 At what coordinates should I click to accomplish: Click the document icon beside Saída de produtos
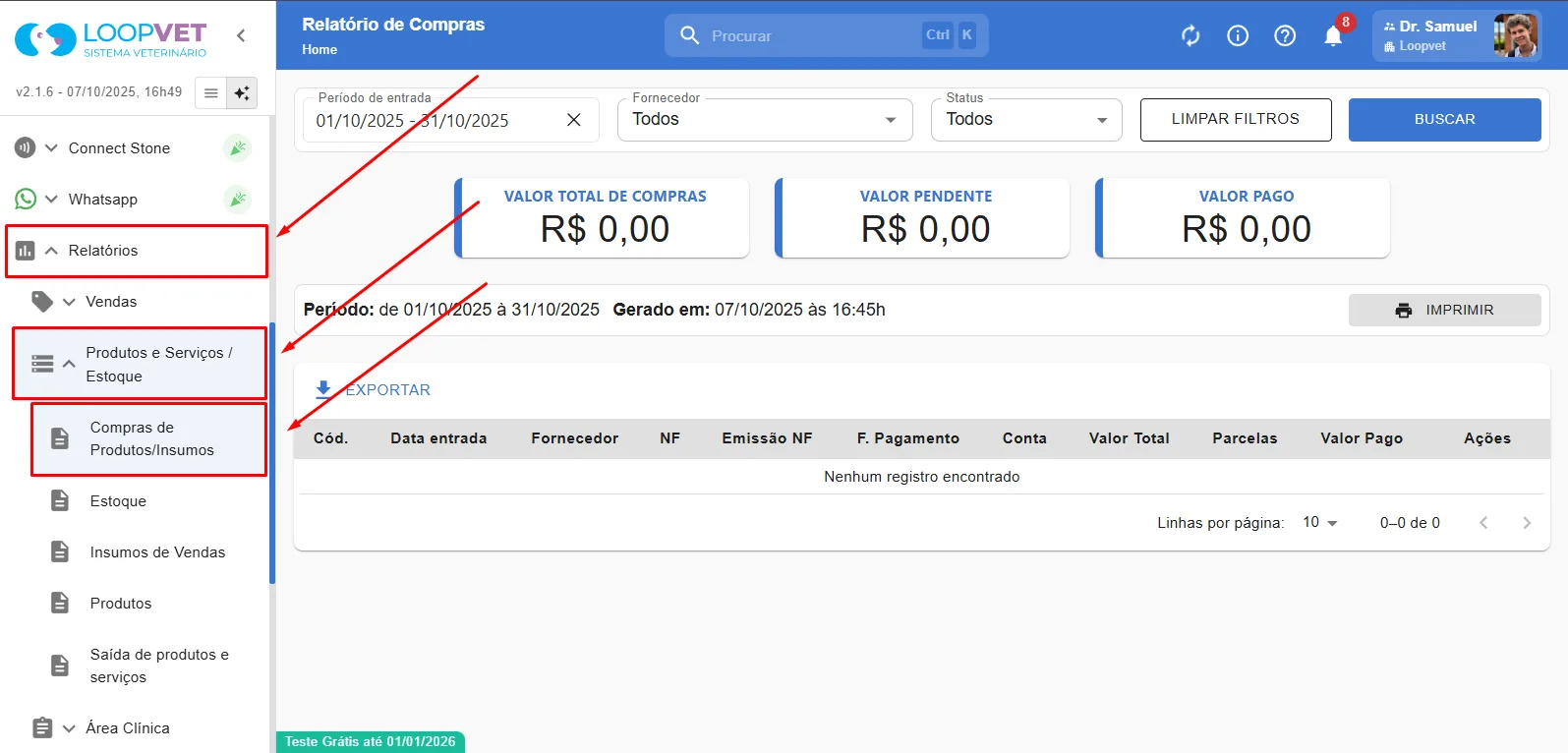click(x=60, y=666)
